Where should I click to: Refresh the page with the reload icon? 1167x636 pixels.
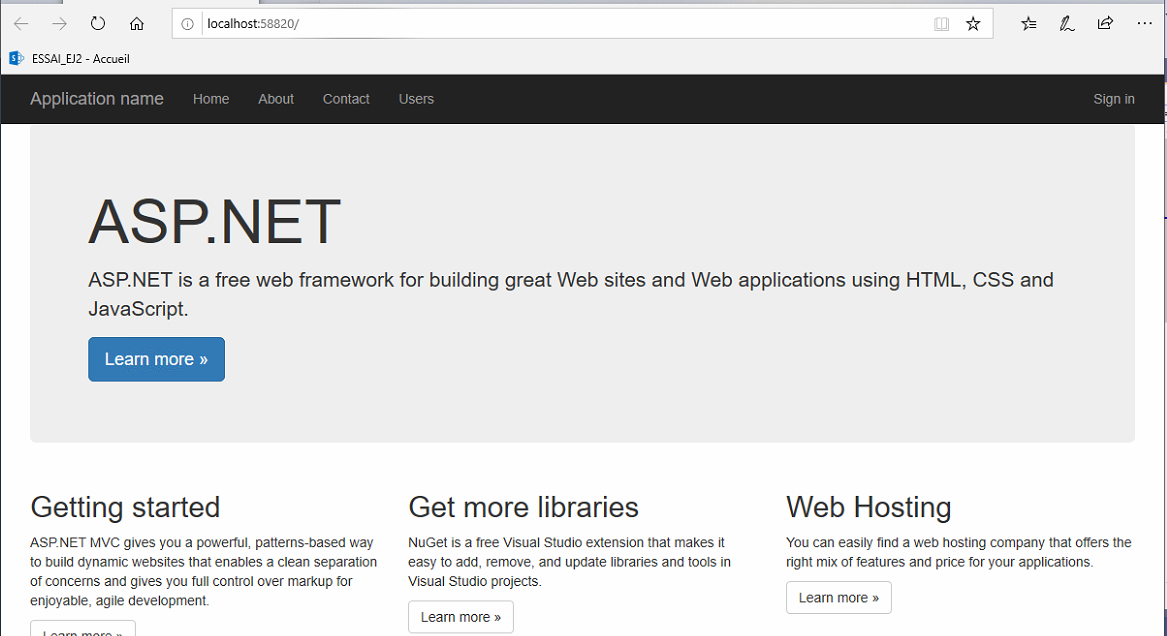pos(98,24)
